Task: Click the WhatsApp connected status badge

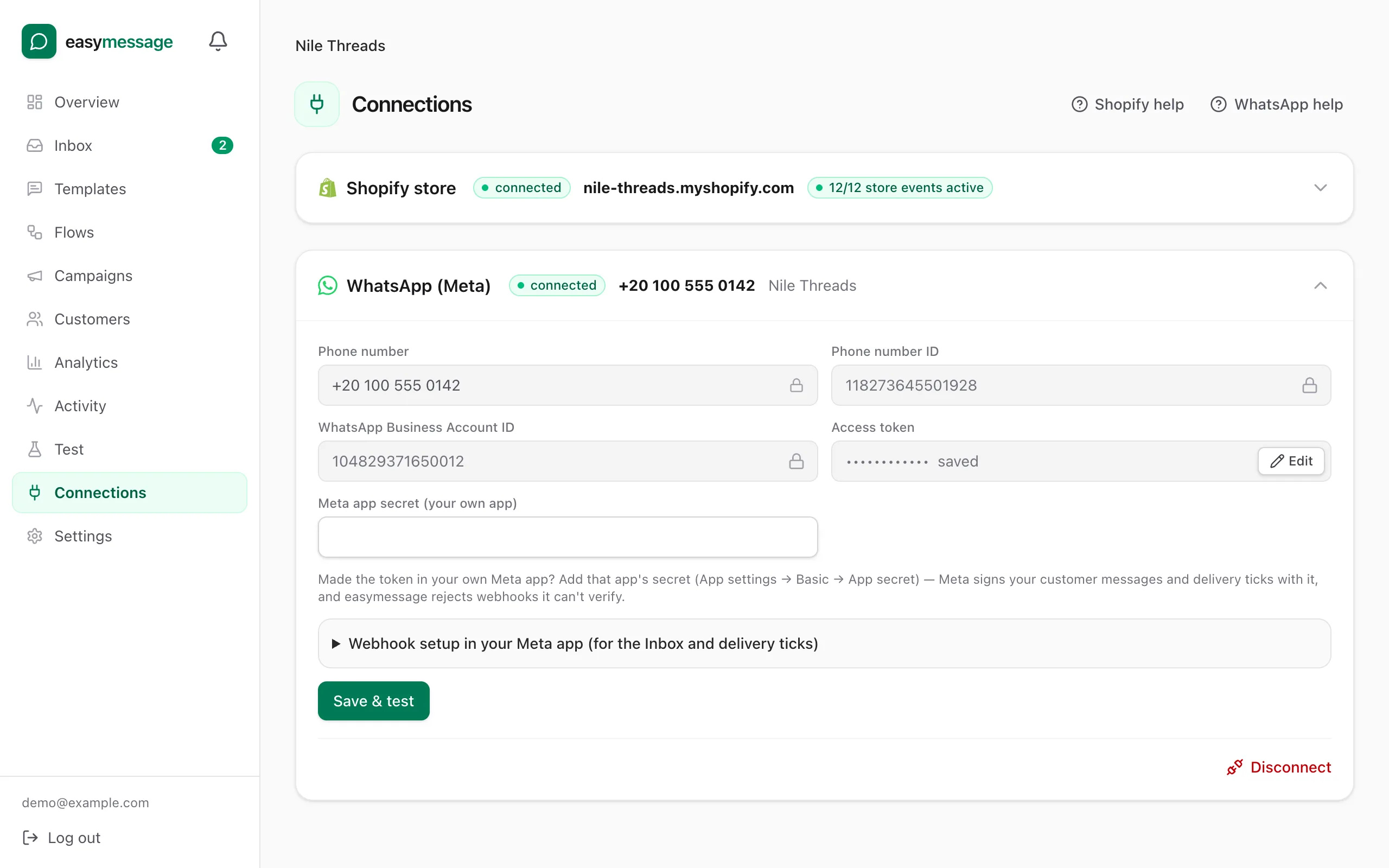Action: tap(557, 285)
